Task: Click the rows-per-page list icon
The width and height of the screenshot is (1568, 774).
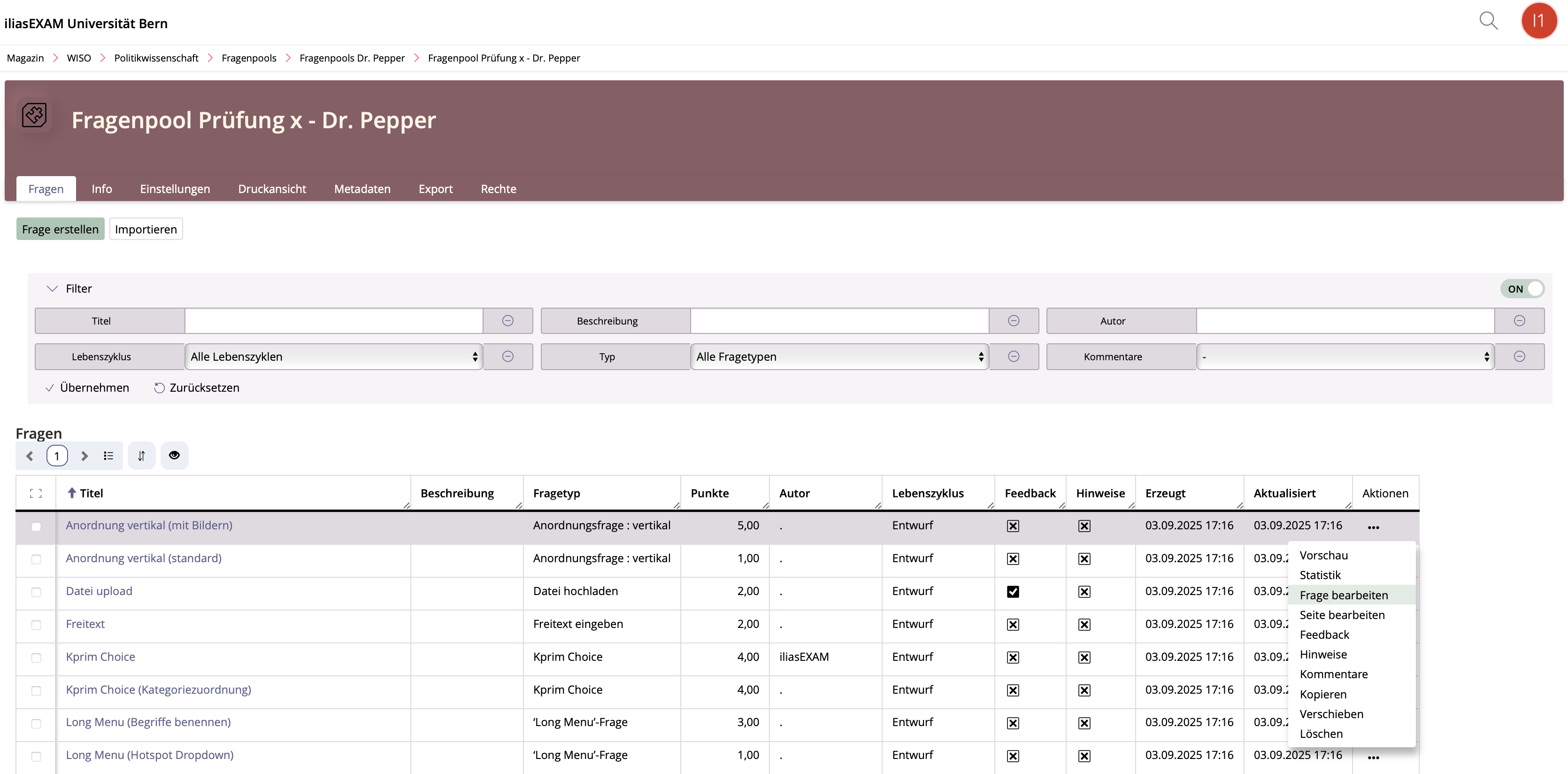Action: [x=108, y=456]
